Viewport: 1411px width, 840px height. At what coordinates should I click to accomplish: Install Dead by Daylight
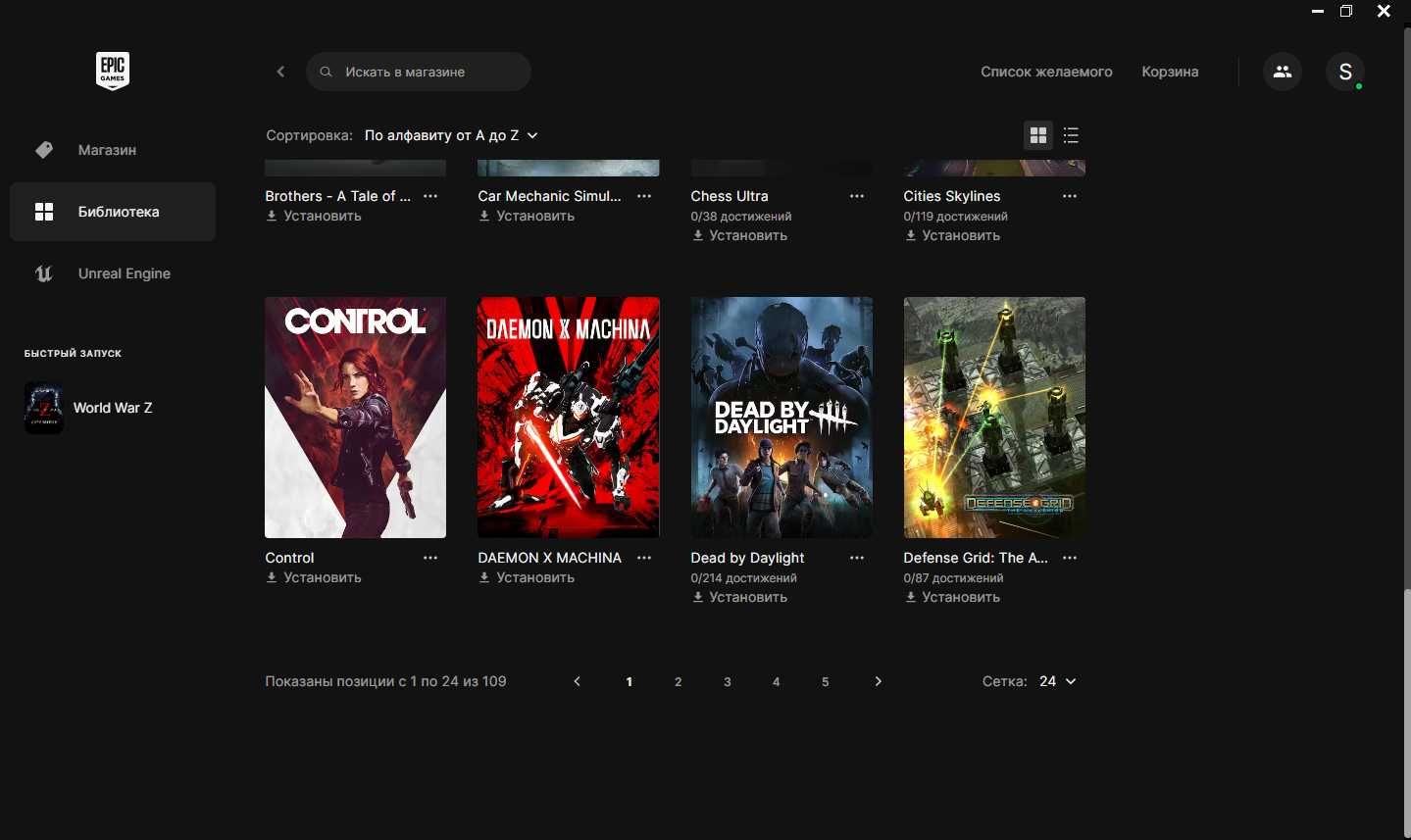coord(739,597)
